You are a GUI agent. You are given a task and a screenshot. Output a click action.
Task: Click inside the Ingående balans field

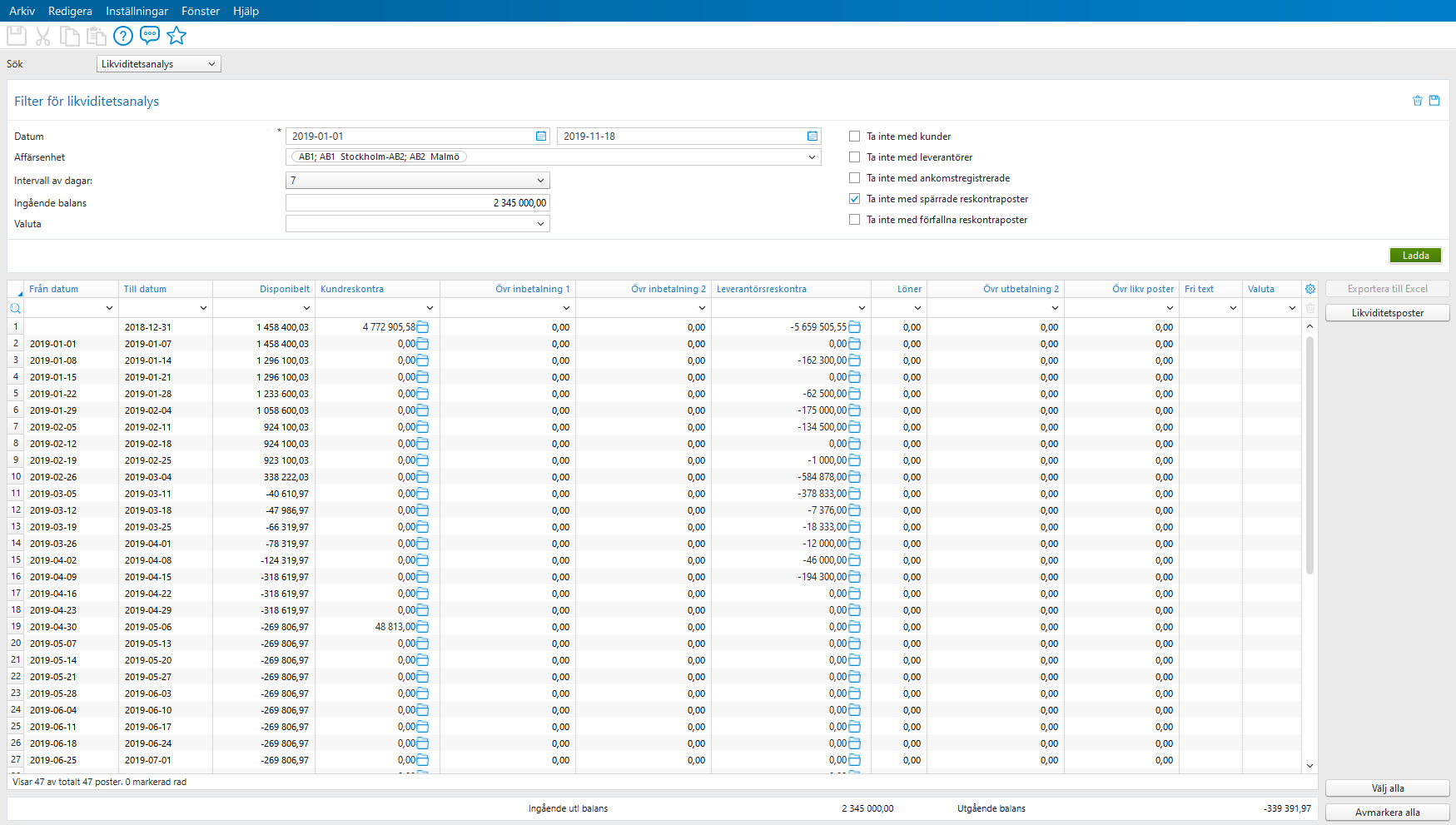click(416, 202)
